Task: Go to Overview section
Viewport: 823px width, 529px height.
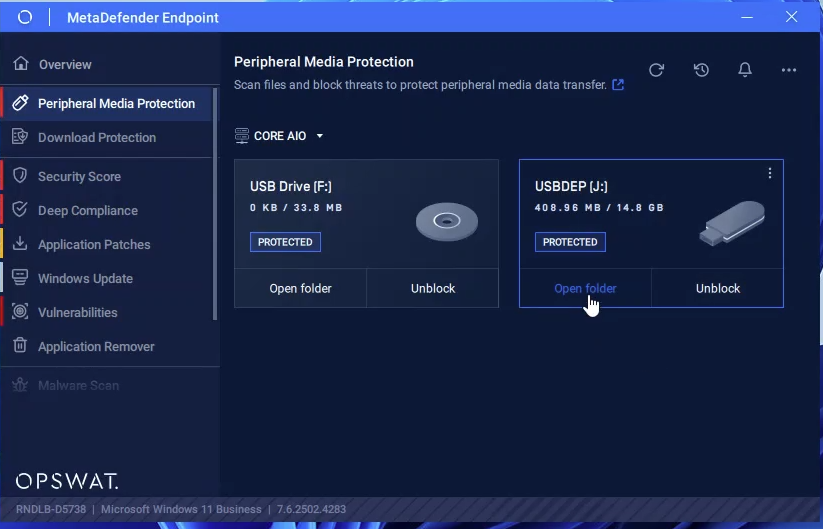Action: click(x=65, y=65)
